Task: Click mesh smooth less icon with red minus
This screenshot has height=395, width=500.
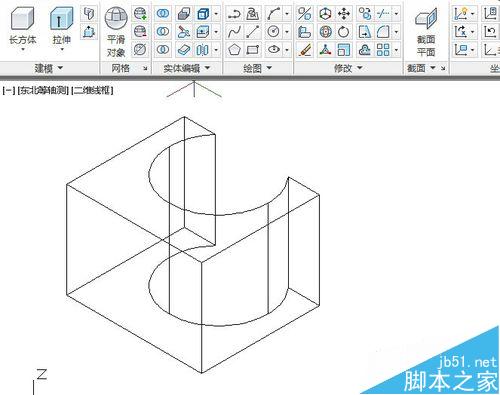Action: point(140,32)
